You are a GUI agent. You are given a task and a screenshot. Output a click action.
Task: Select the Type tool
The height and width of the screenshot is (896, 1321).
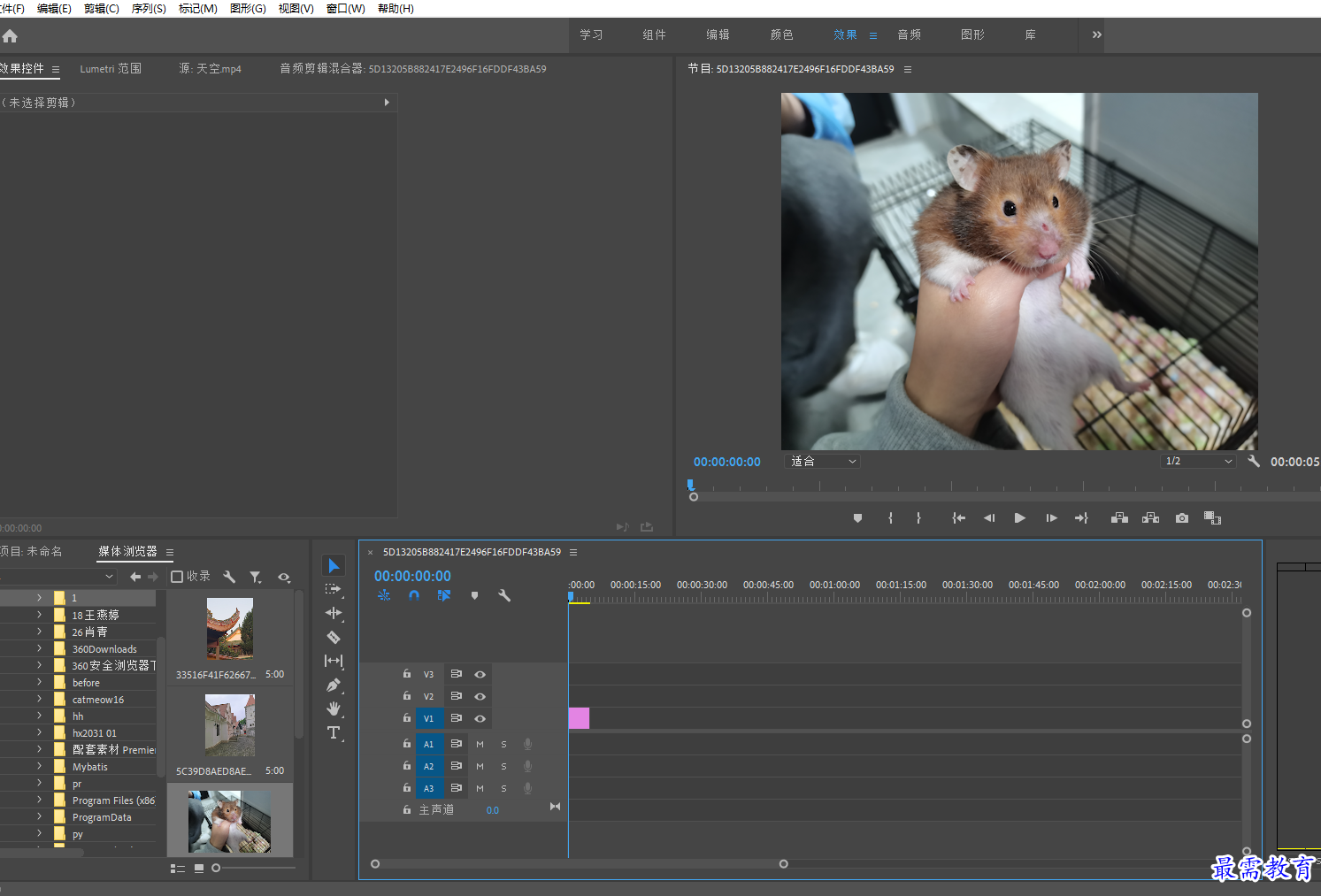click(x=334, y=732)
